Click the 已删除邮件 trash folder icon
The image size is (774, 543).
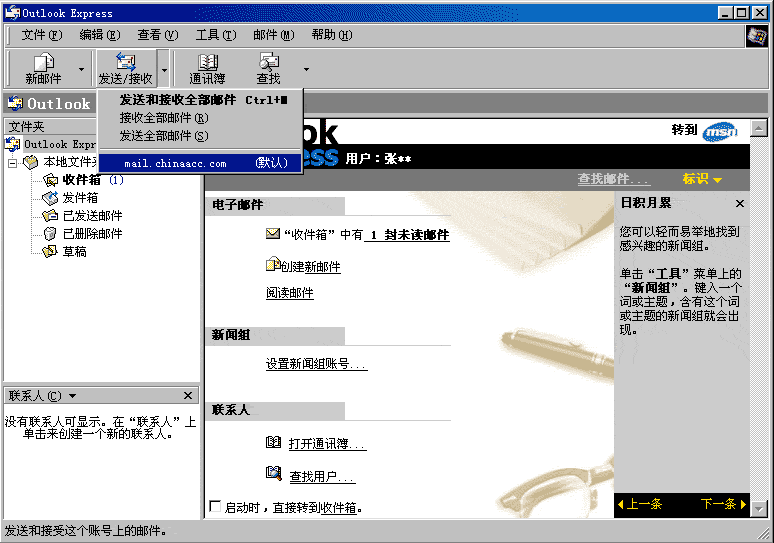pos(50,233)
